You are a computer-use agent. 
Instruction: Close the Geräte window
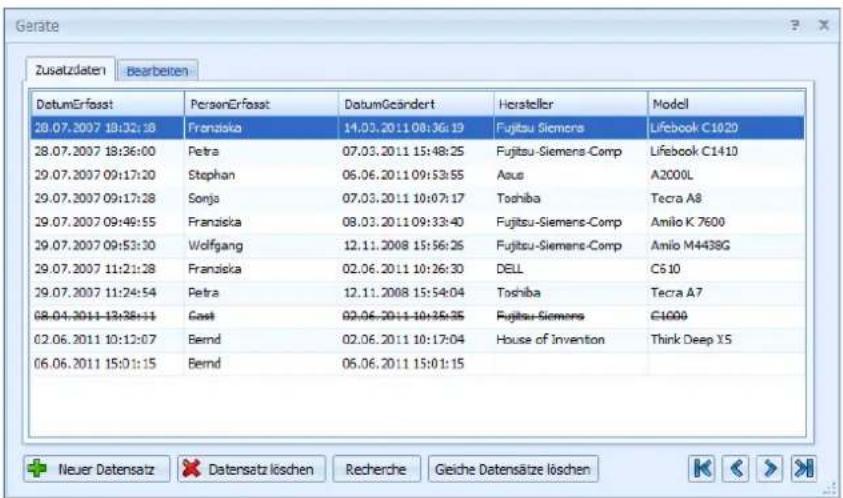[x=824, y=25]
